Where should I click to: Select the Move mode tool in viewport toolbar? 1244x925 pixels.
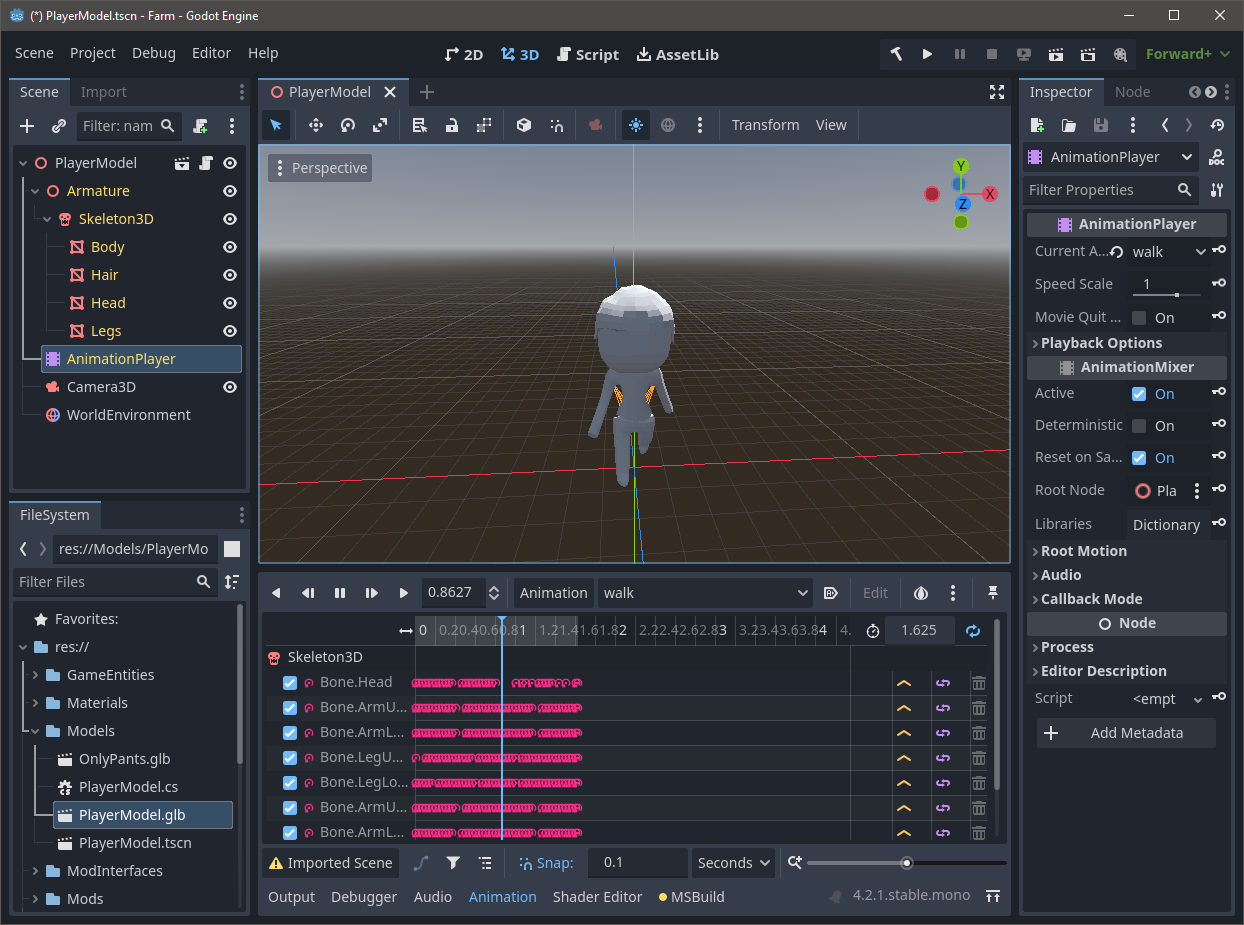pos(316,125)
